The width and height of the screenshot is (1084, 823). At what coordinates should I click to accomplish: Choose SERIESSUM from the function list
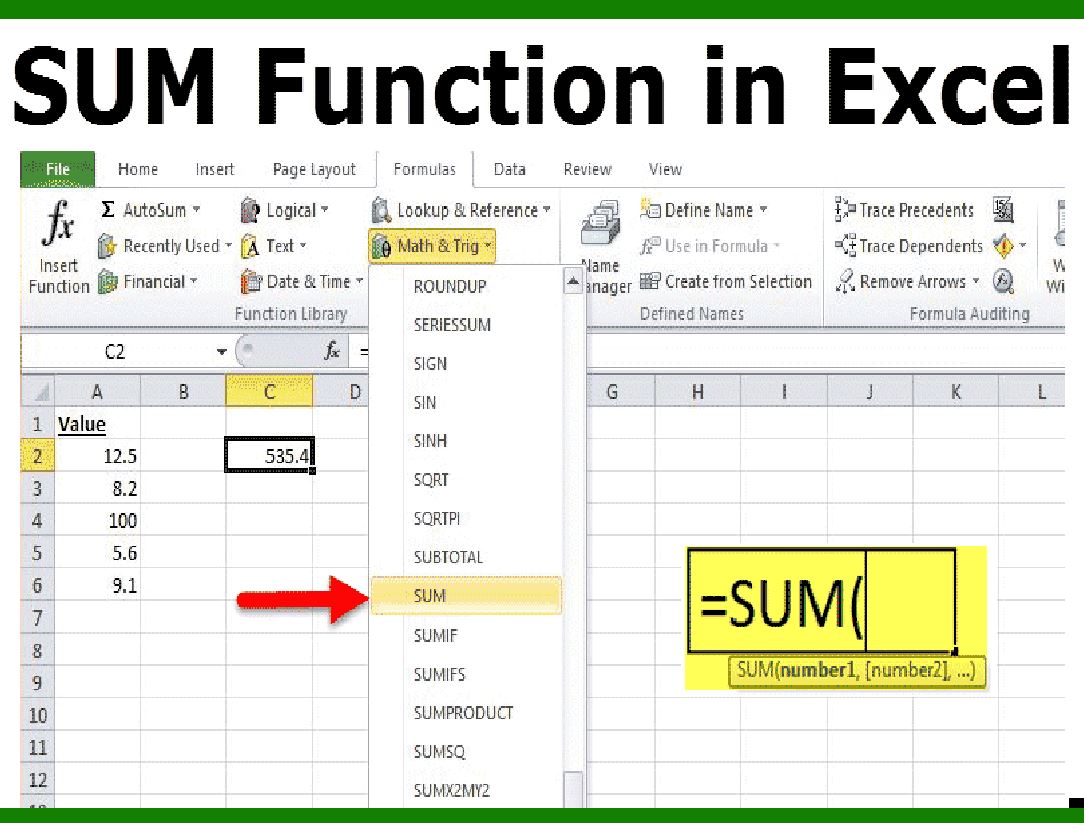[x=466, y=325]
